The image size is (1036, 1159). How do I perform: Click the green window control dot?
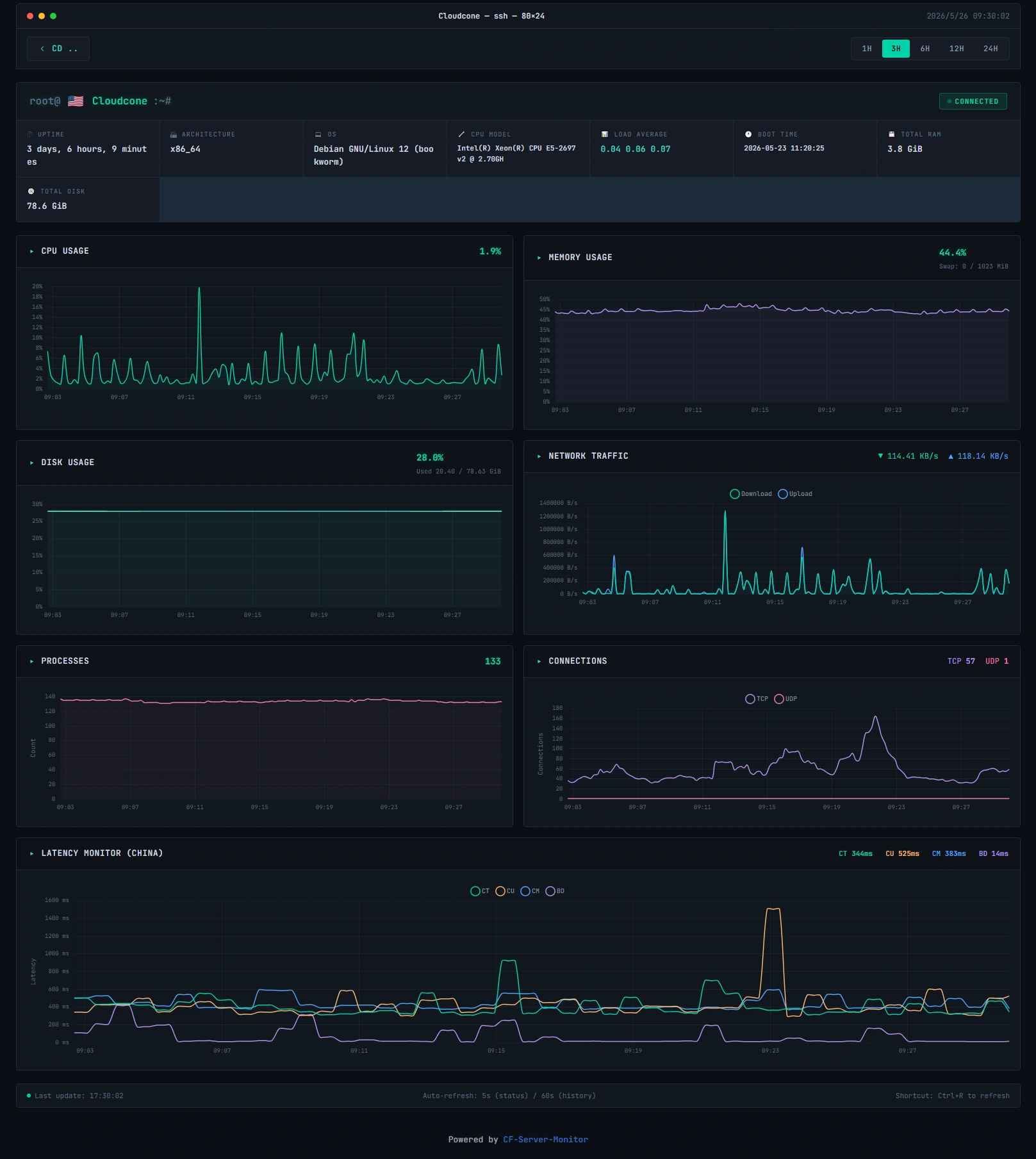pyautogui.click(x=53, y=16)
